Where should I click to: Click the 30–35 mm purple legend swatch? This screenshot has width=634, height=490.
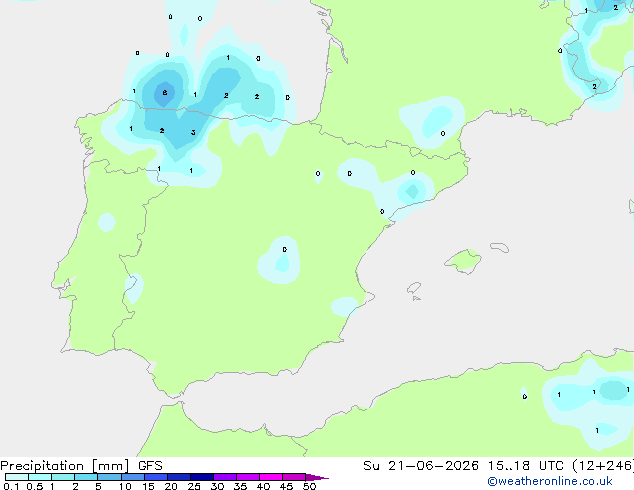[225, 477]
